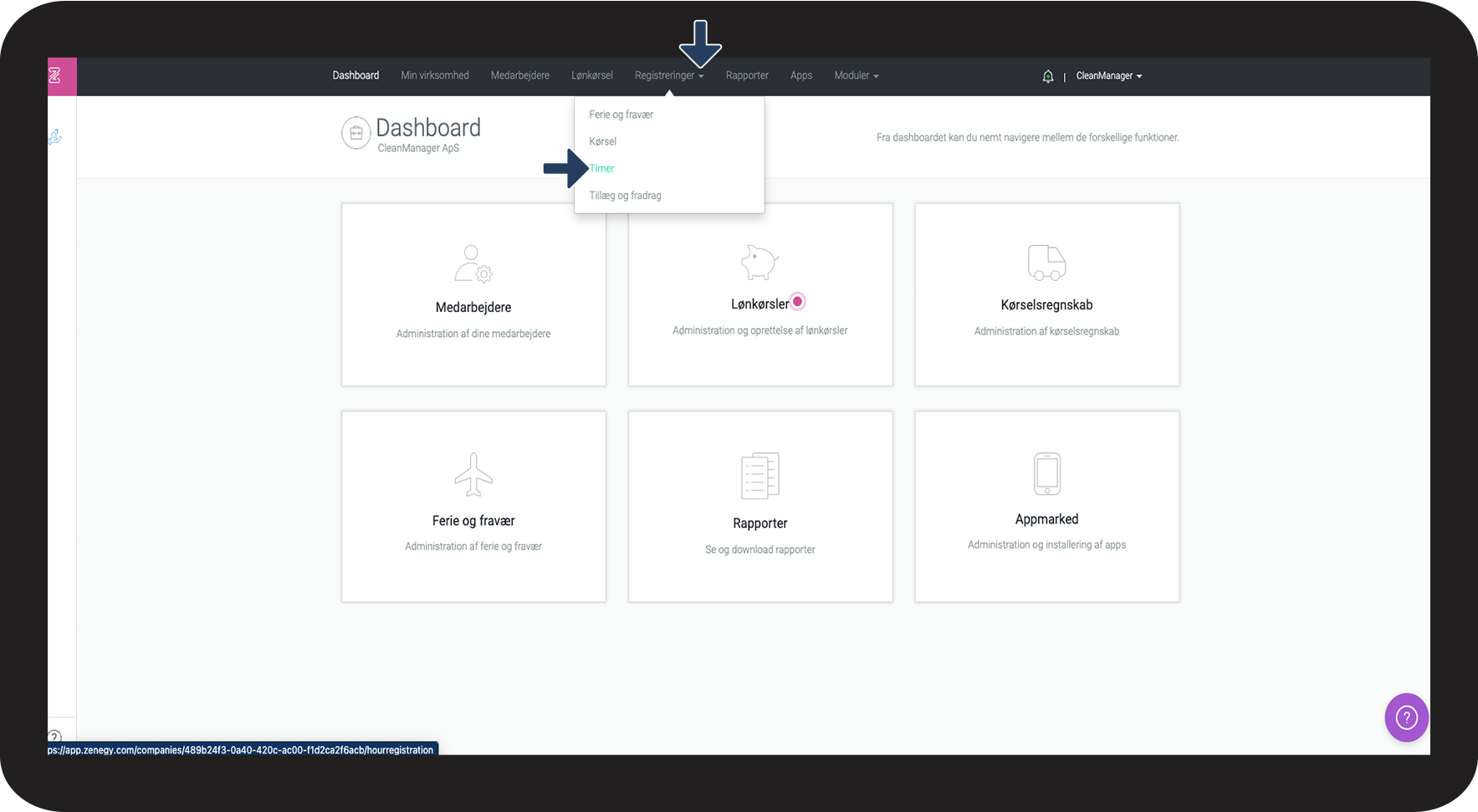Click the Kørselsregnskab truck icon

tap(1046, 263)
